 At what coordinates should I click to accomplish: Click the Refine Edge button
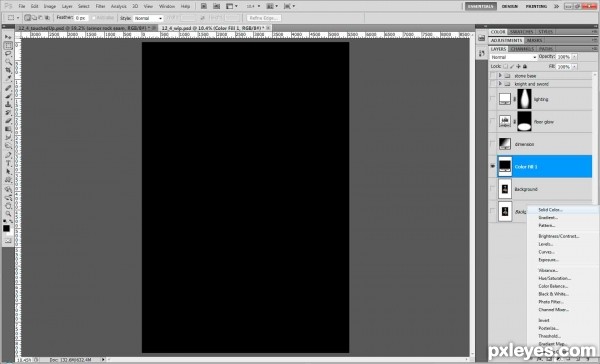(x=264, y=18)
